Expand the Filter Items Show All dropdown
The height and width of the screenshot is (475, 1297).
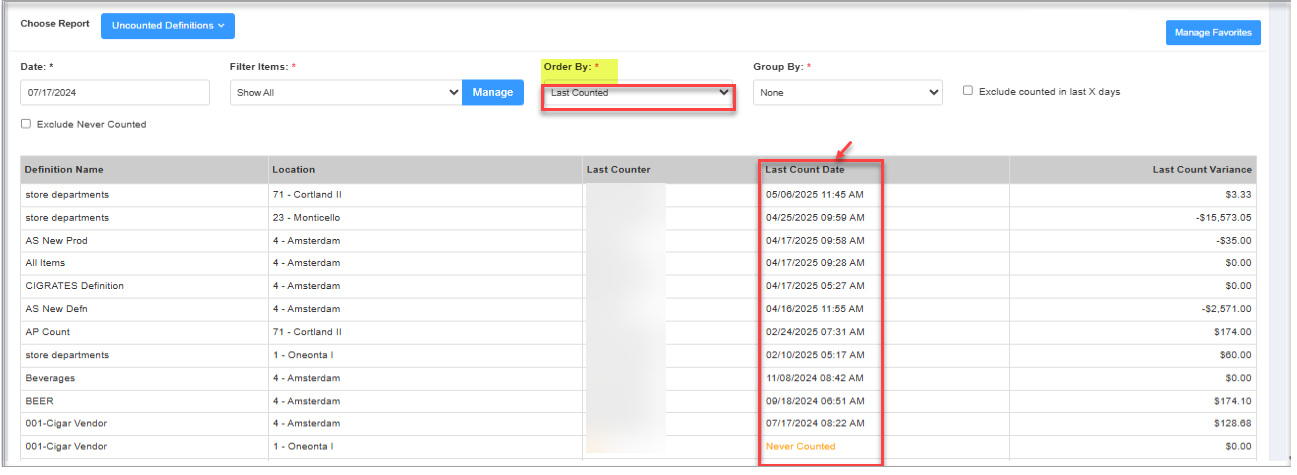tap(345, 92)
